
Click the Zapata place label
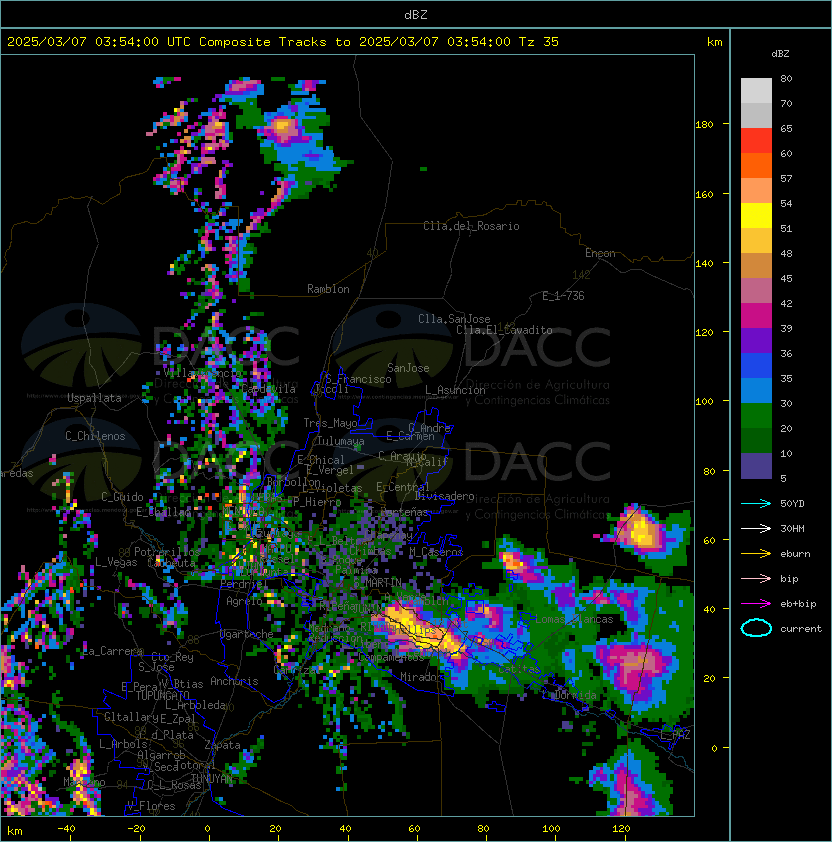click(222, 745)
